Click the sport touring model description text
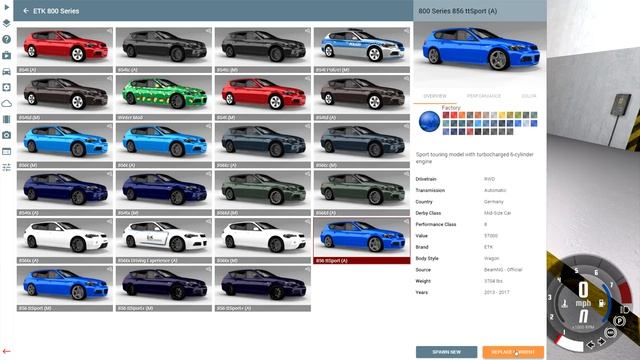 tap(474, 158)
